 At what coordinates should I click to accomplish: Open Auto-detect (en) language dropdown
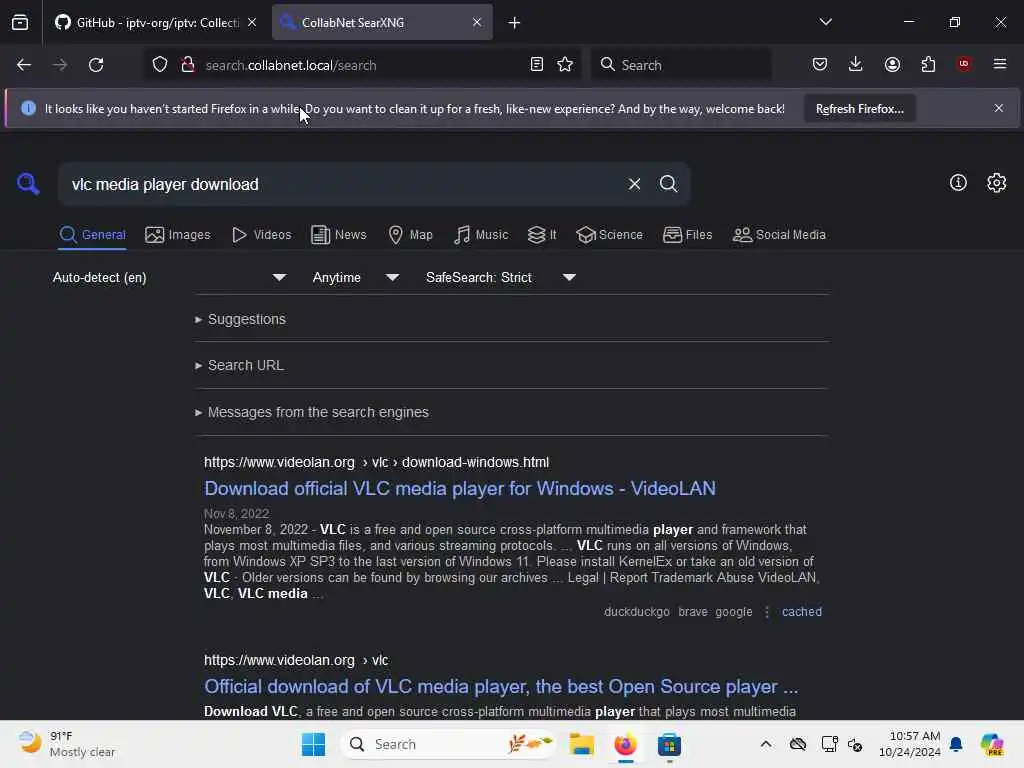click(169, 278)
